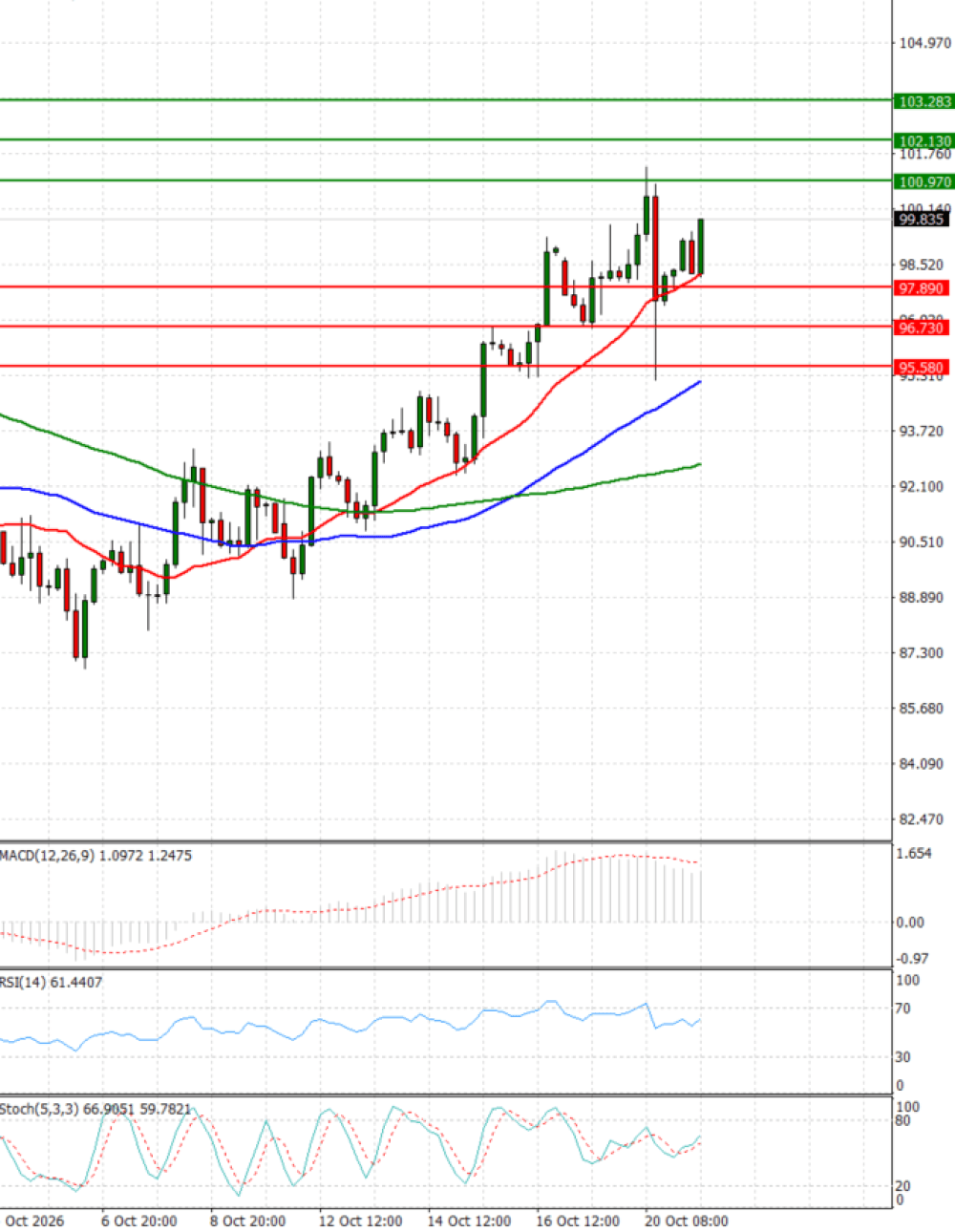Select the RSI(14) 61.4407 indicator label

click(x=51, y=983)
